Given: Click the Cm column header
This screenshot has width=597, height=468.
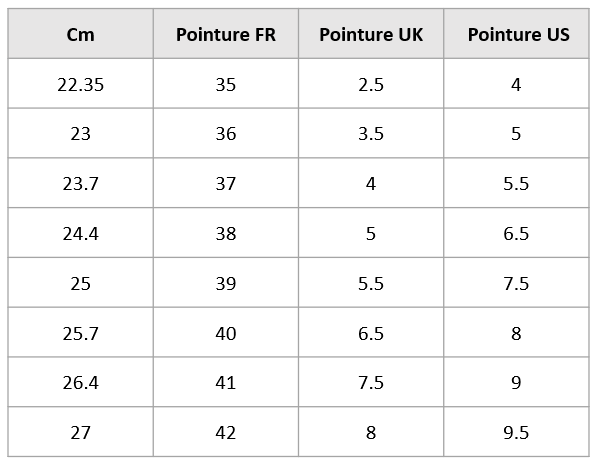Looking at the screenshot, I should coord(80,34).
